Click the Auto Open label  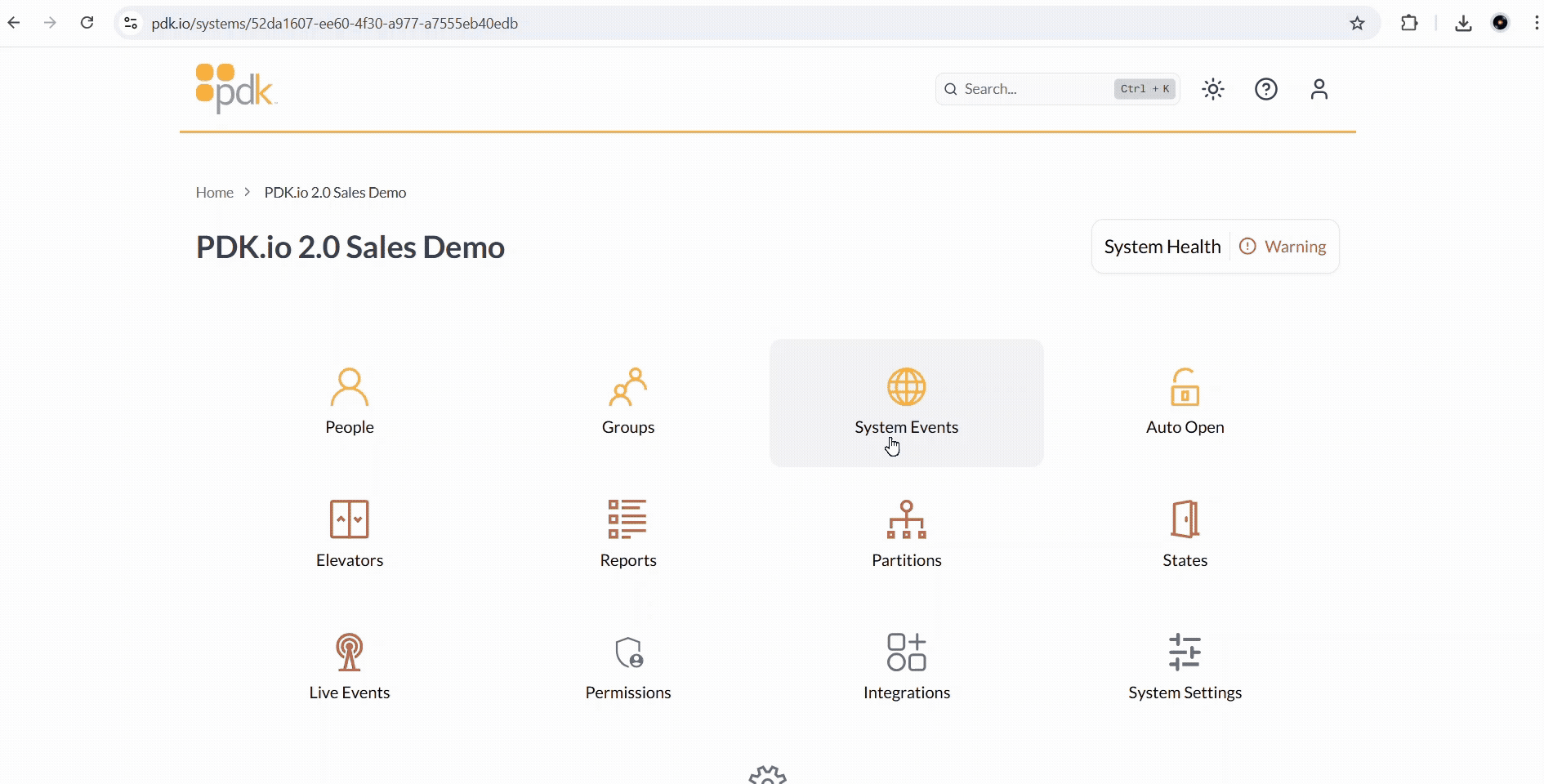[1185, 427]
